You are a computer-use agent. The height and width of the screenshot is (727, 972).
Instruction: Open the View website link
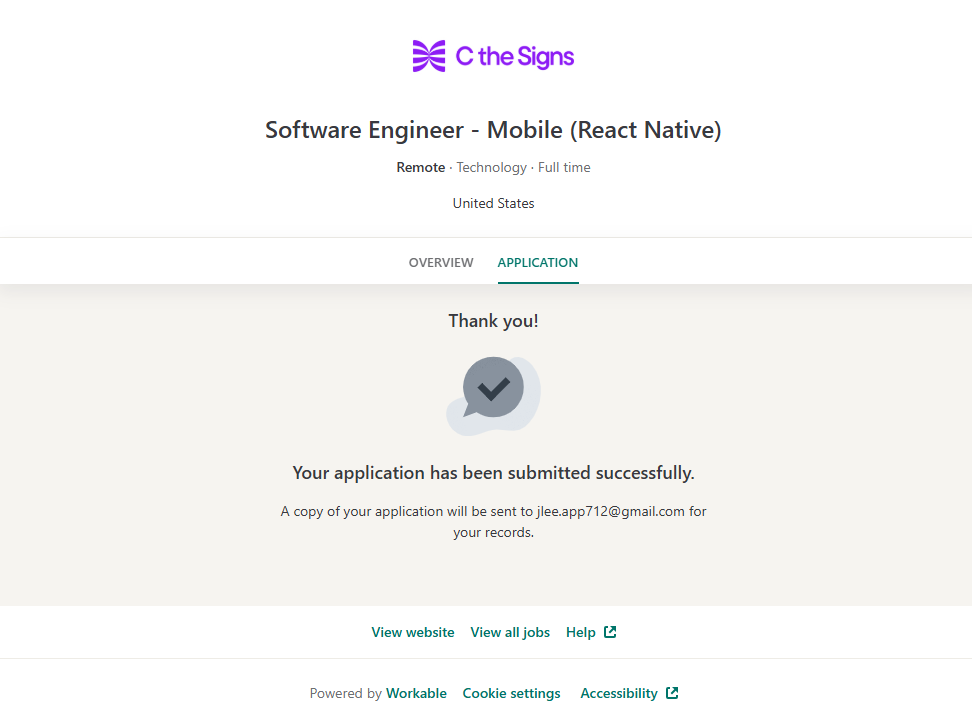point(413,632)
